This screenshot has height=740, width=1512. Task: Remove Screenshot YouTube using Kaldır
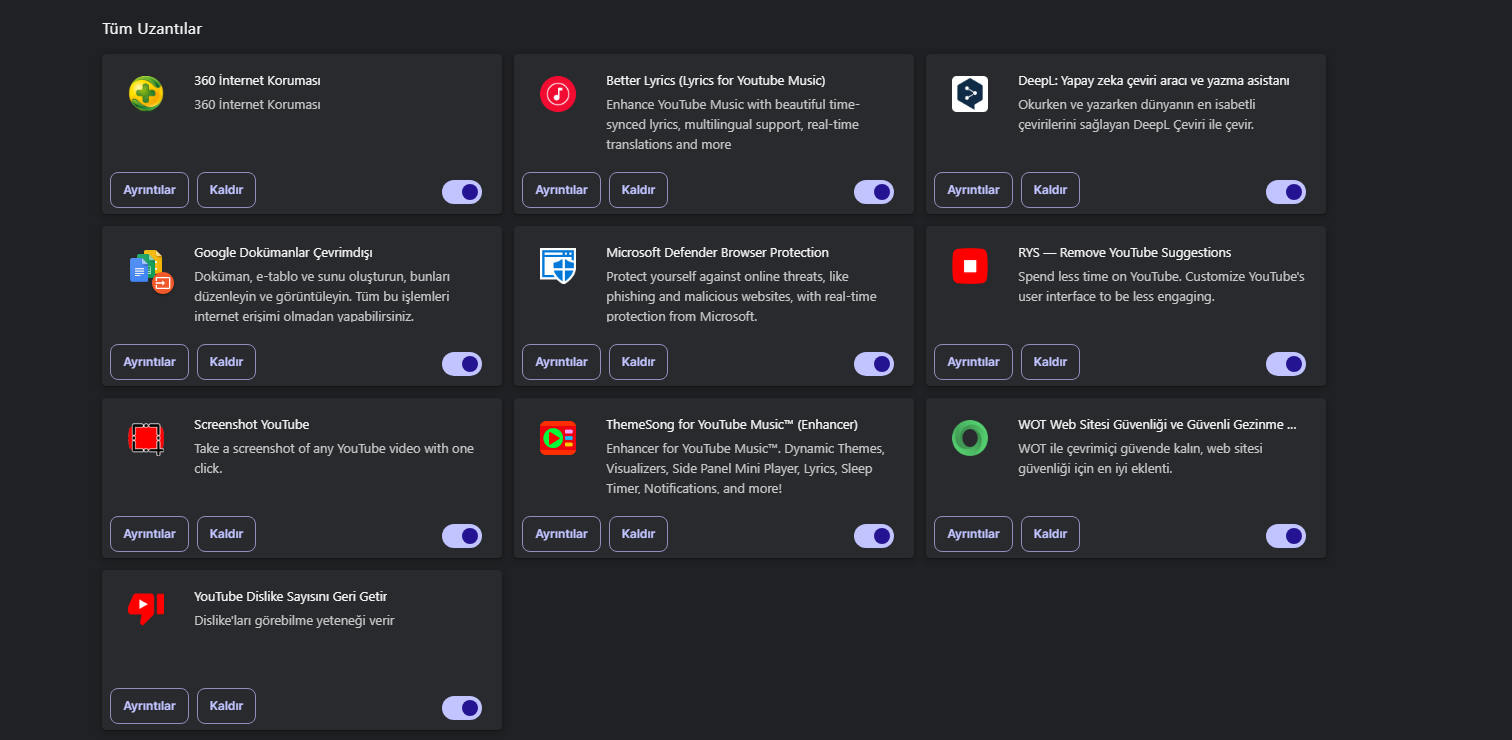pos(226,534)
